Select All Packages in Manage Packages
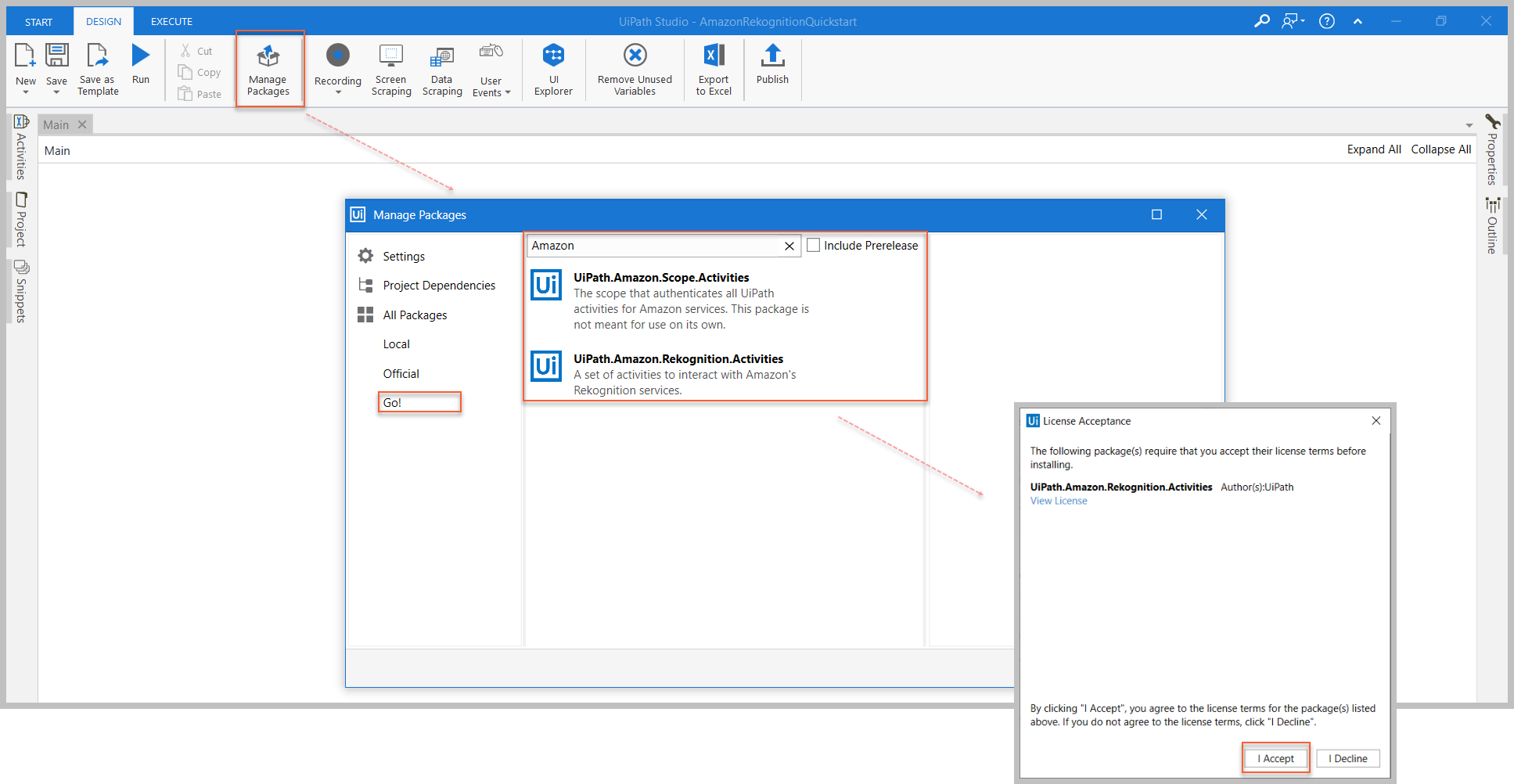1514x784 pixels. pyautogui.click(x=402, y=315)
